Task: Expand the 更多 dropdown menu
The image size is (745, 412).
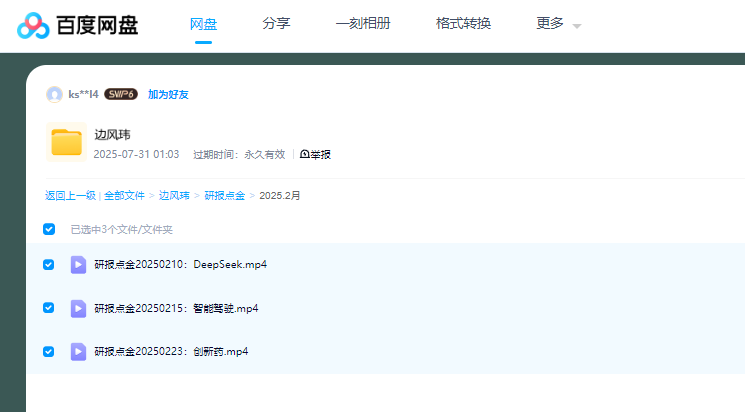Action: coord(558,24)
